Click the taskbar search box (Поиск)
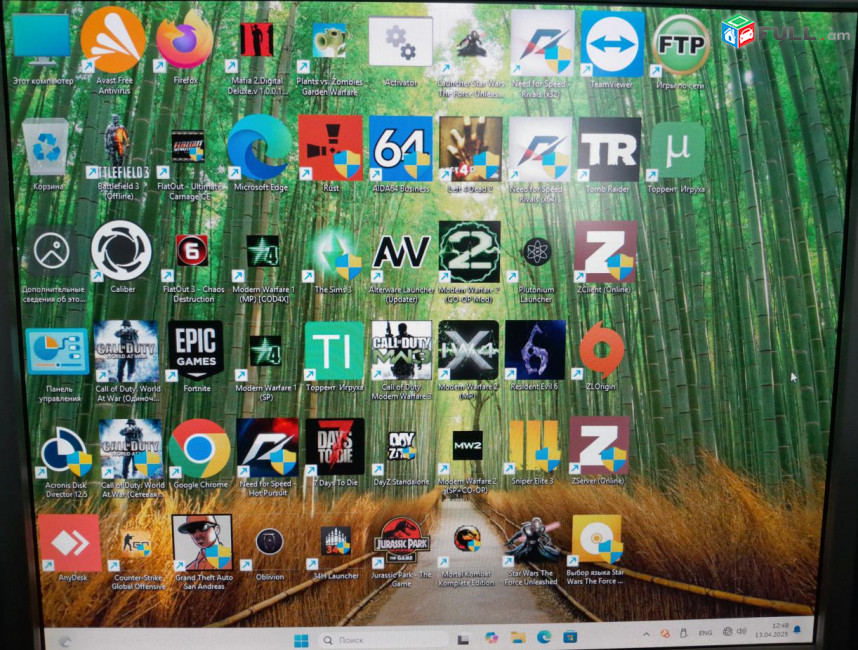Screen dimensions: 858x650 click(382, 640)
